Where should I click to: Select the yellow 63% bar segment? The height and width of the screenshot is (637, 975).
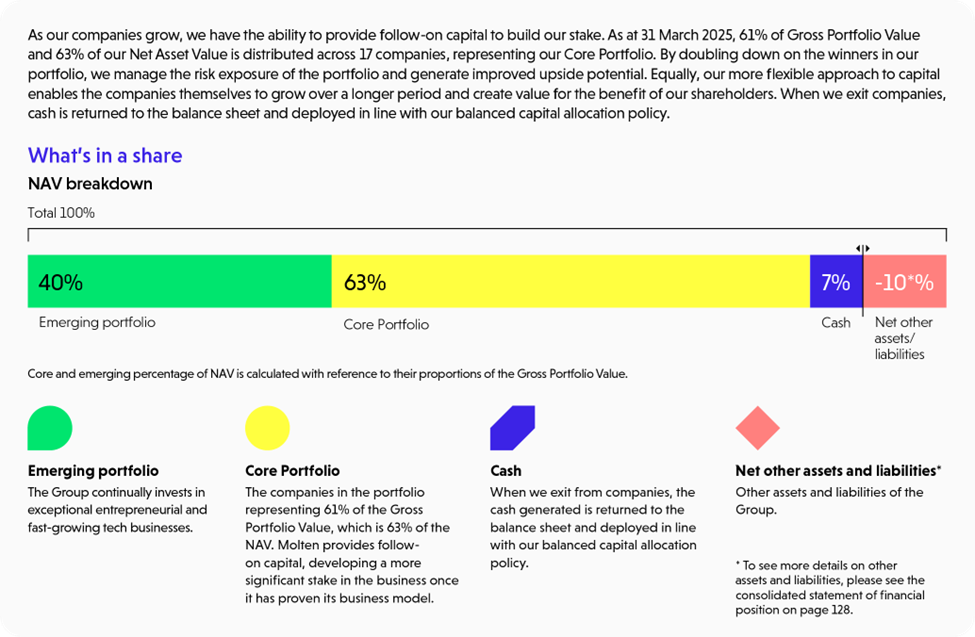pos(570,282)
